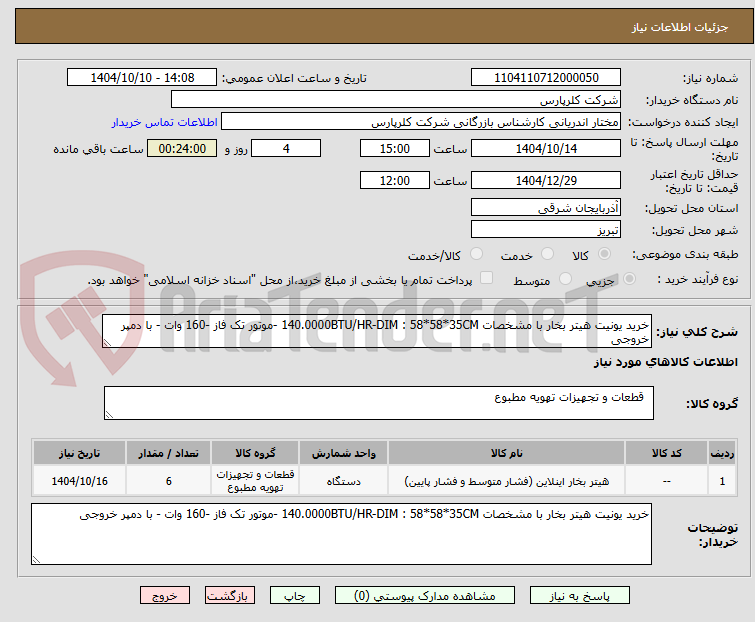The image size is (755, 622).
Task: Click the تعداد / مقدار column header
Action: tap(169, 453)
